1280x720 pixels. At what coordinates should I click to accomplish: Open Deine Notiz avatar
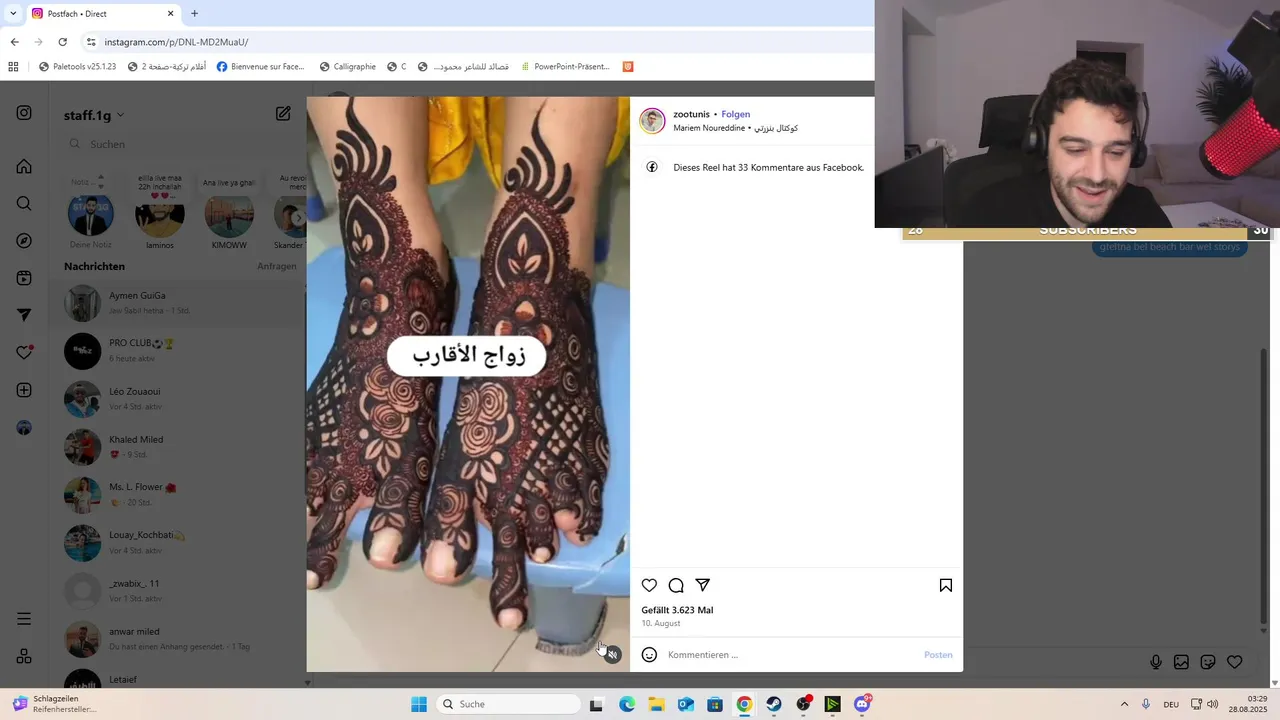point(90,215)
